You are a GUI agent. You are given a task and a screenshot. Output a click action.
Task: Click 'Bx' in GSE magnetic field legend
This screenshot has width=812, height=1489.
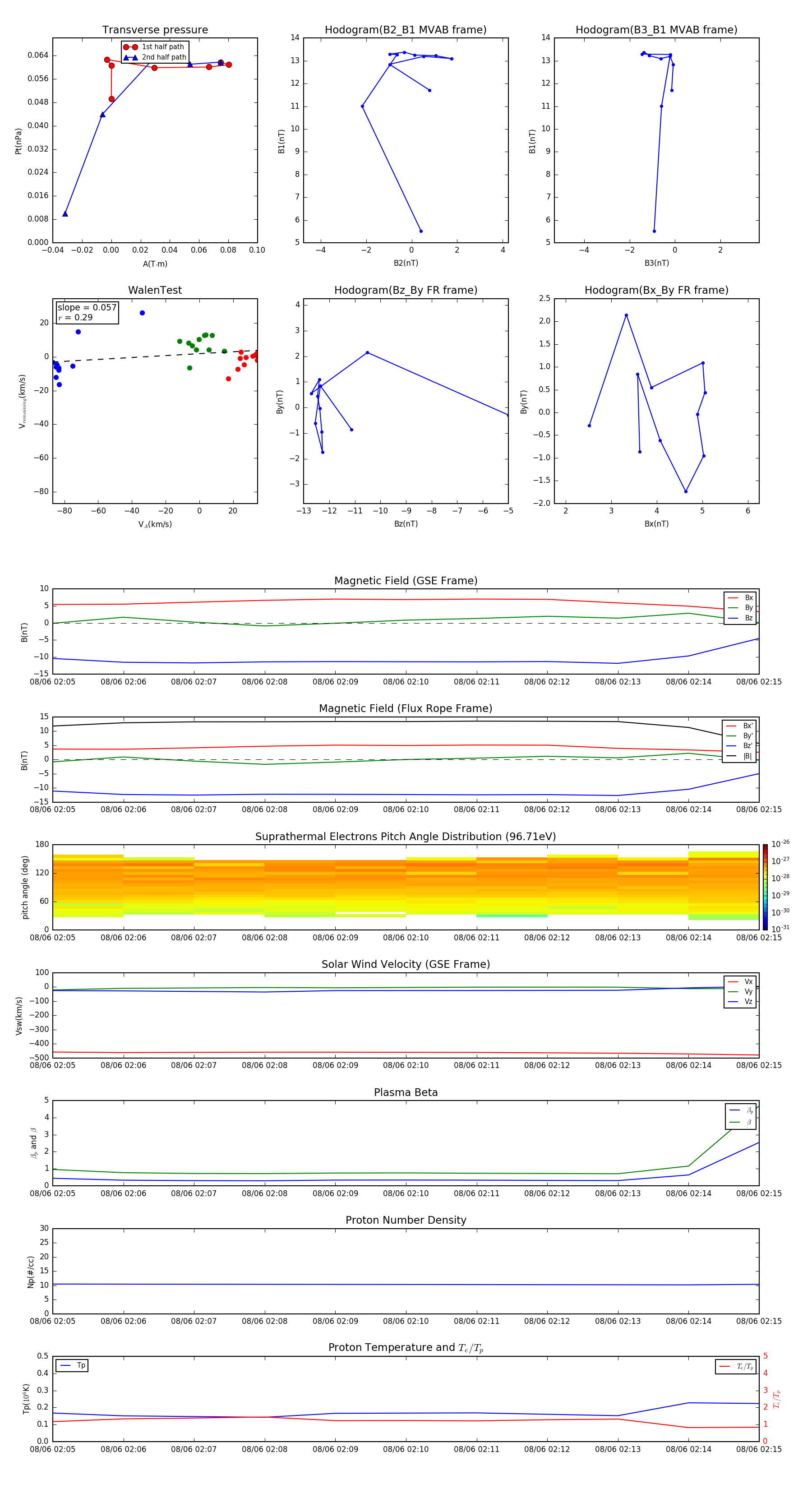point(748,598)
